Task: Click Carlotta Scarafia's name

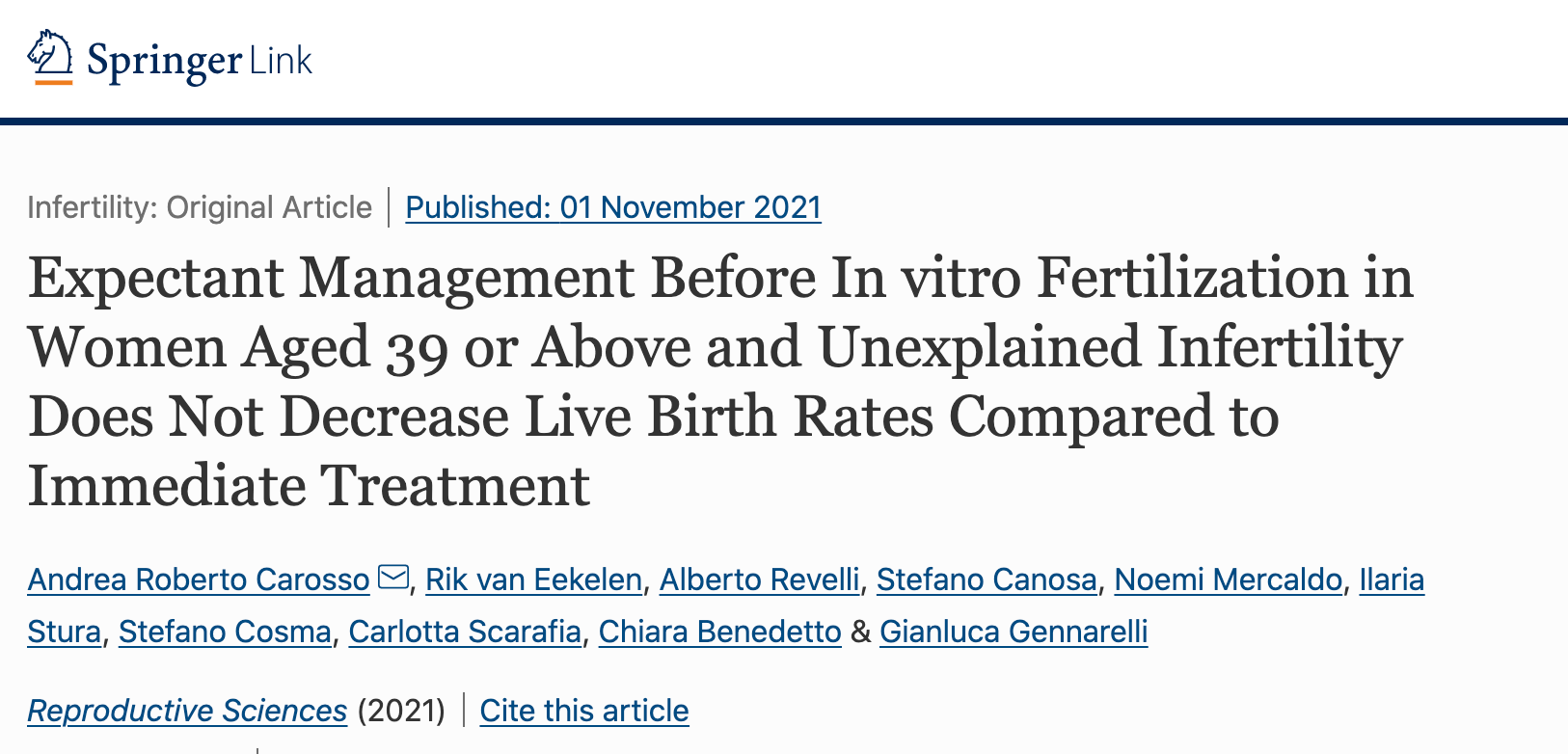Action: pos(464,632)
